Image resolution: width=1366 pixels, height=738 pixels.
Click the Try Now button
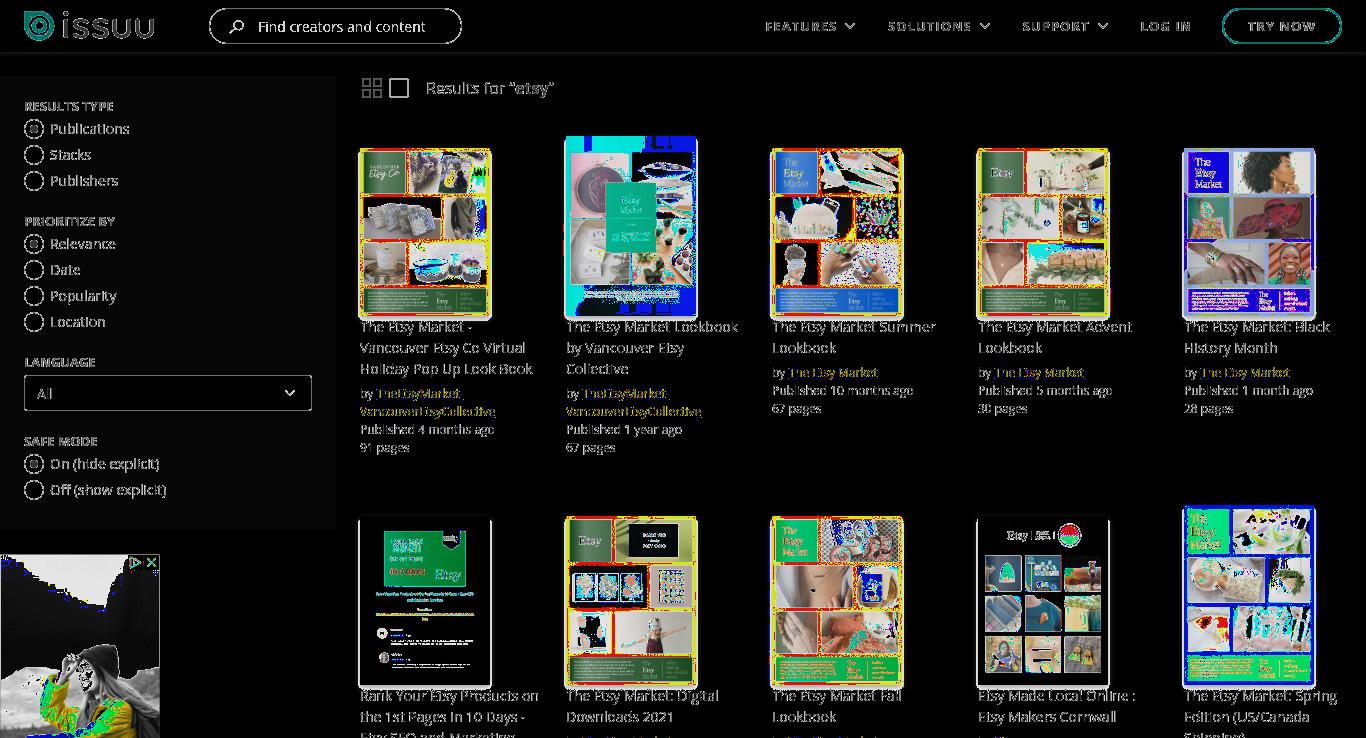pos(1281,26)
